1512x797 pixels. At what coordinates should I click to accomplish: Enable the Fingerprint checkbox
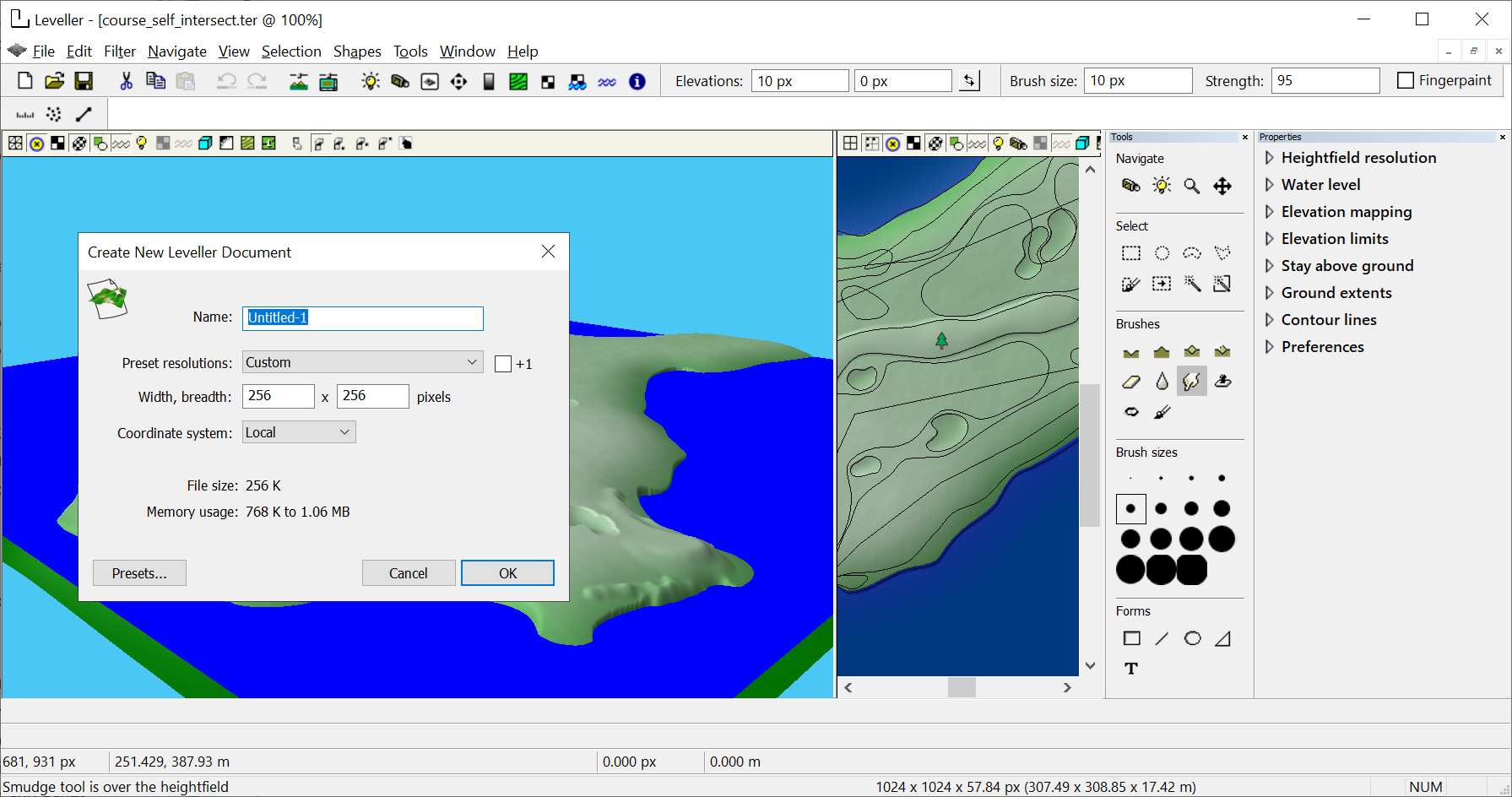coord(1405,80)
